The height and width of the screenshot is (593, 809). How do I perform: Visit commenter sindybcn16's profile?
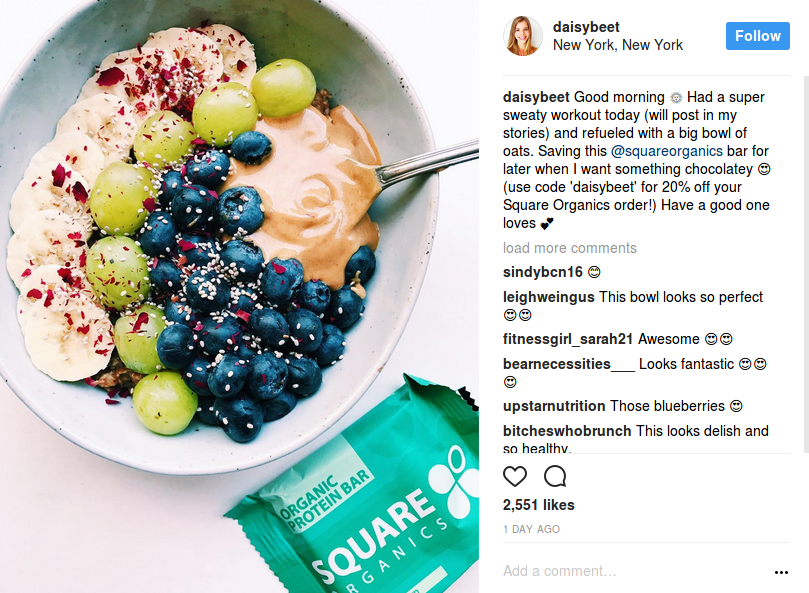tap(543, 272)
